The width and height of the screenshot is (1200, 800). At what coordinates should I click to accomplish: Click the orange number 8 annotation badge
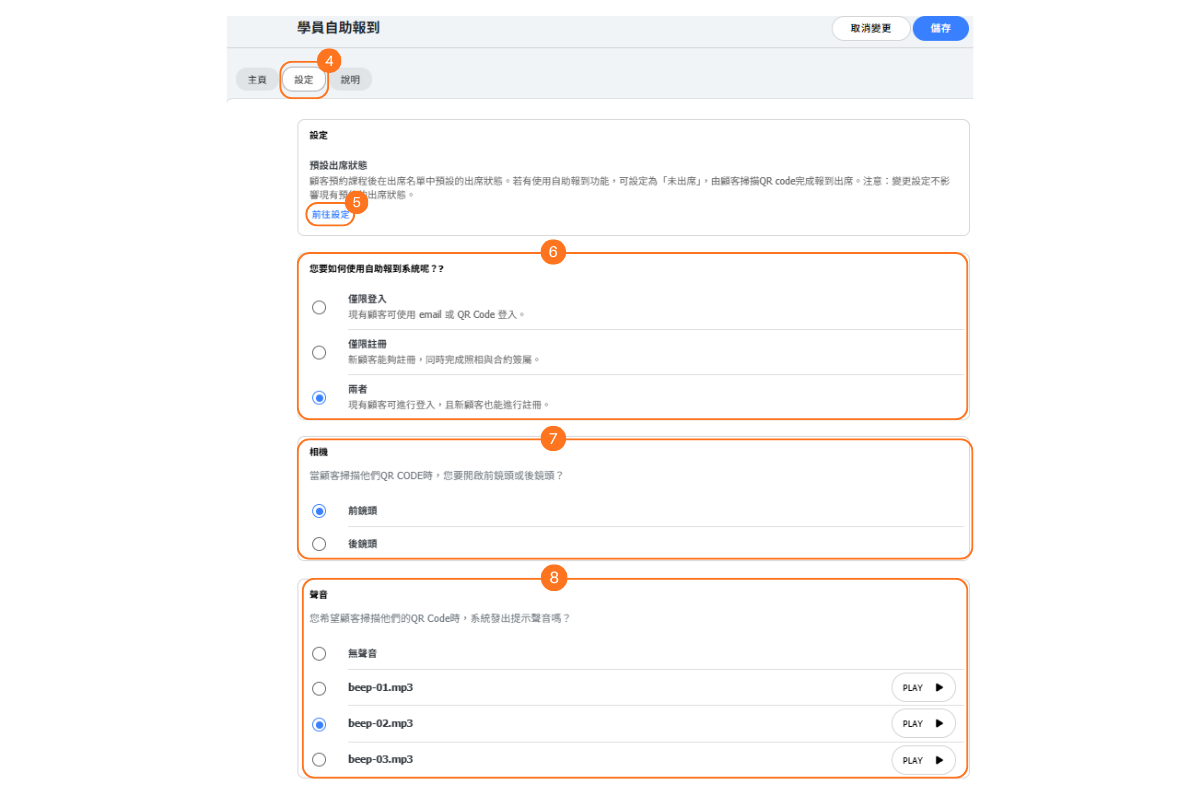553,577
